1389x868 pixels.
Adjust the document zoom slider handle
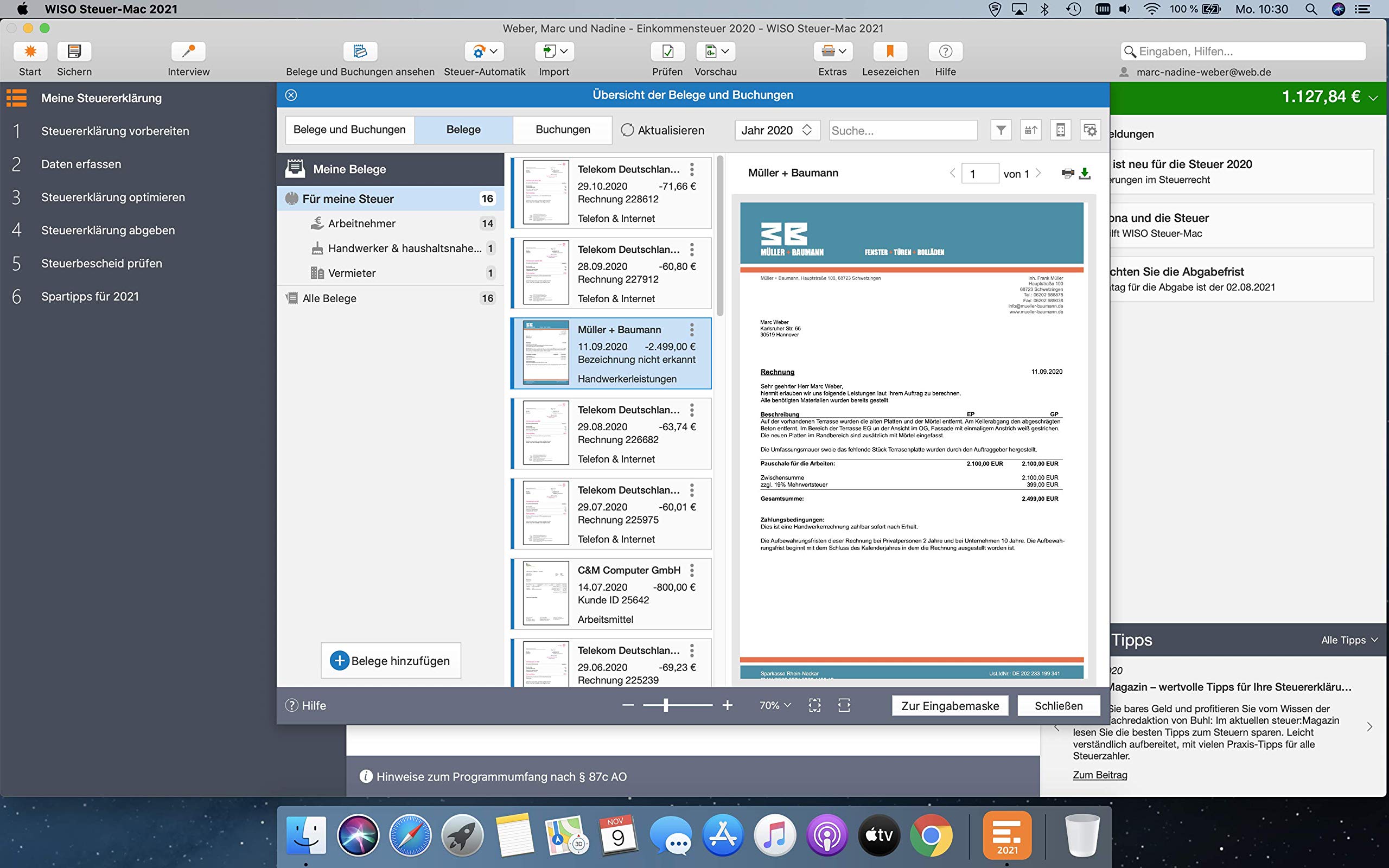[x=666, y=706]
